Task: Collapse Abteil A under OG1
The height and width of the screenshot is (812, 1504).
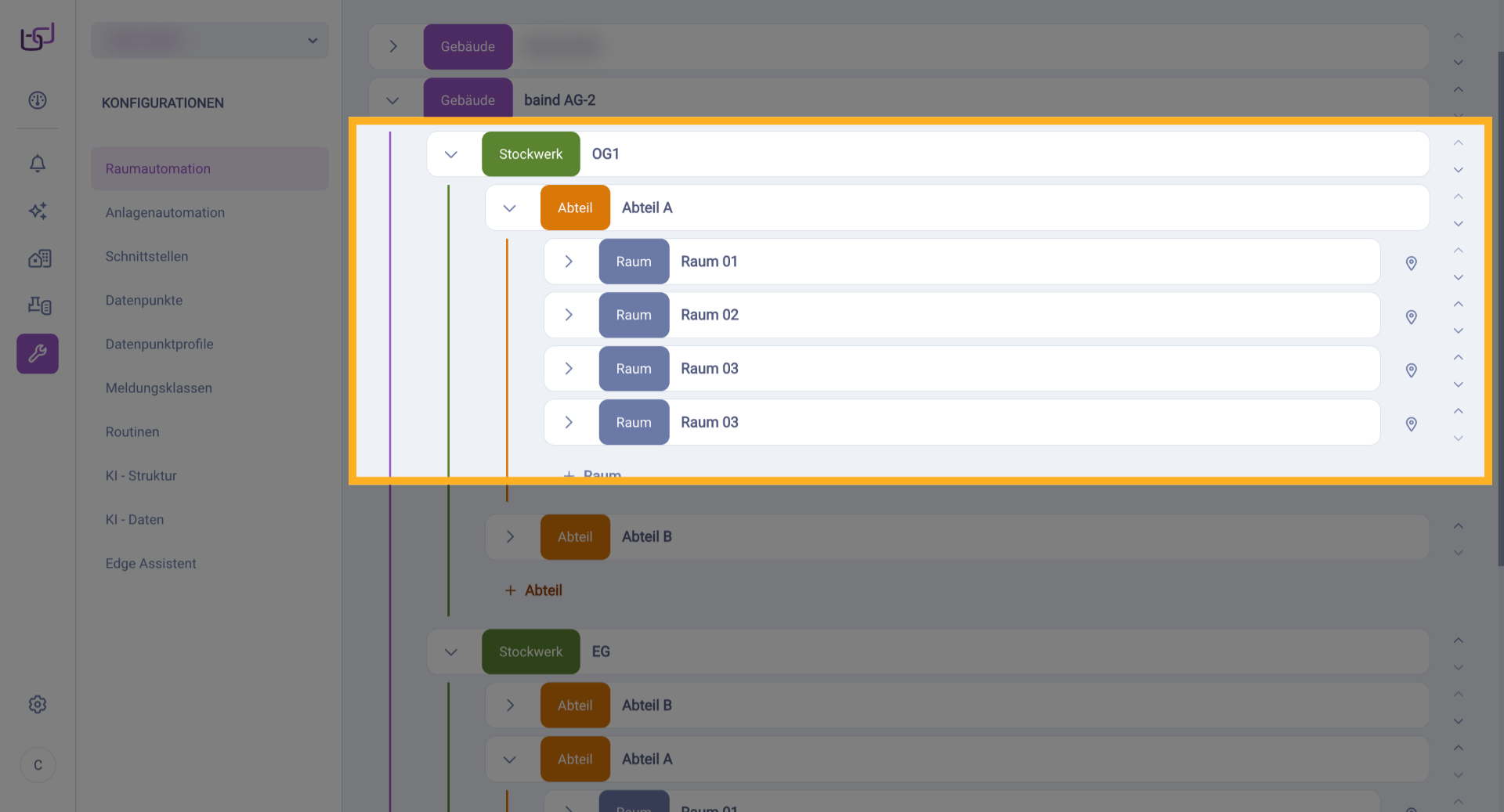Action: tap(510, 208)
